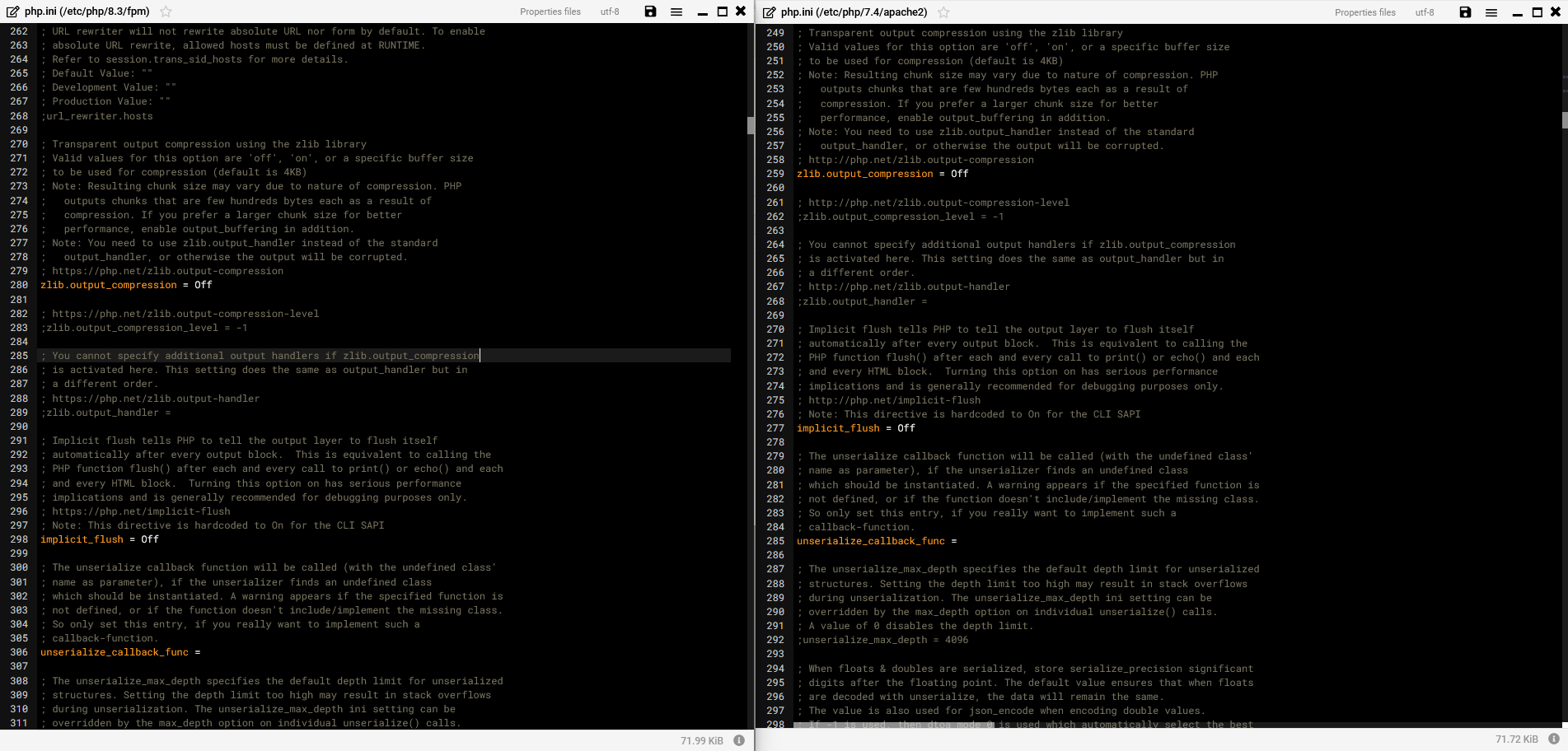1568x751 pixels.
Task: Click https://php.net/implicit-flush comment in left pane
Action: [142, 511]
